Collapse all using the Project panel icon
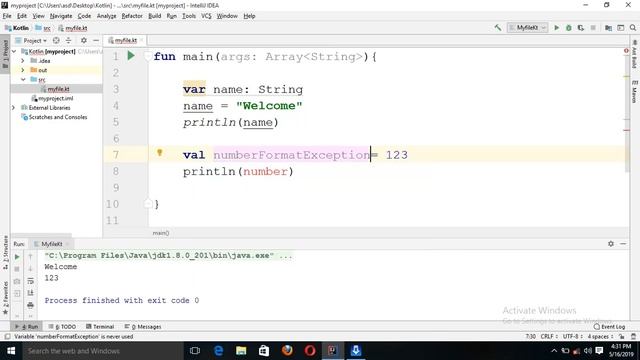Viewport: 640px width, 360px height. pos(68,40)
